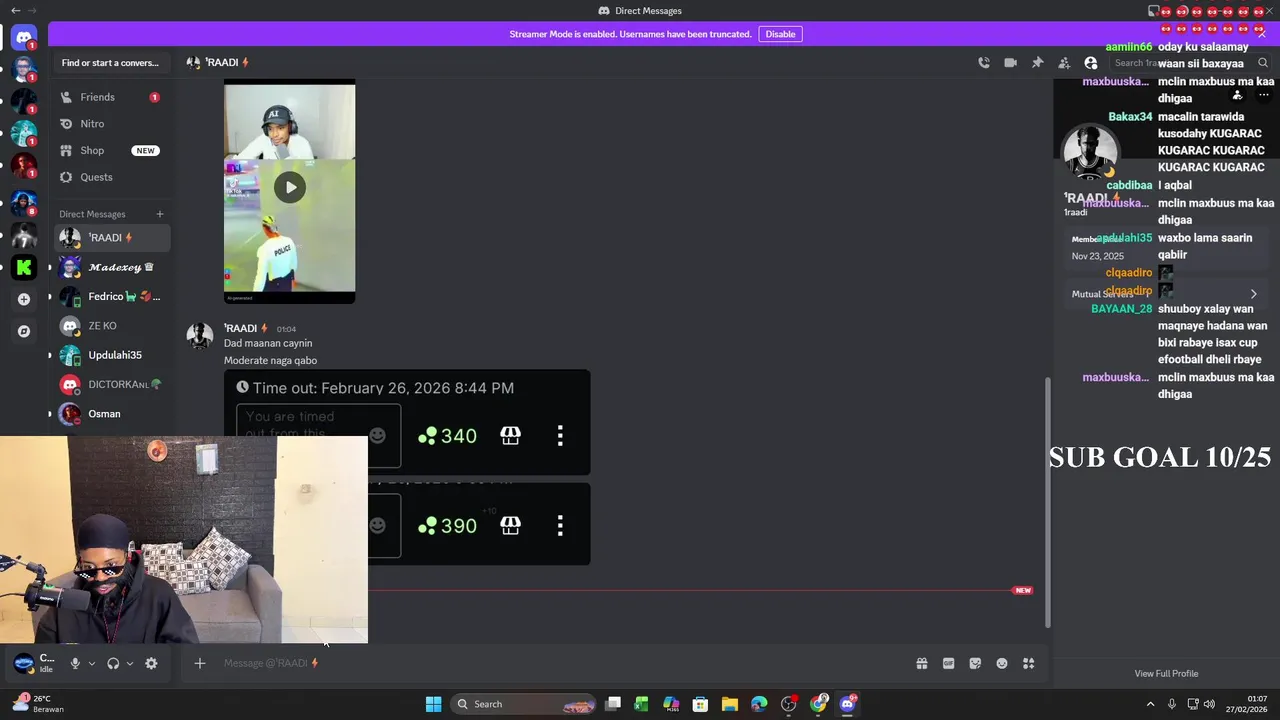Open profile more-options dots

(1263, 95)
